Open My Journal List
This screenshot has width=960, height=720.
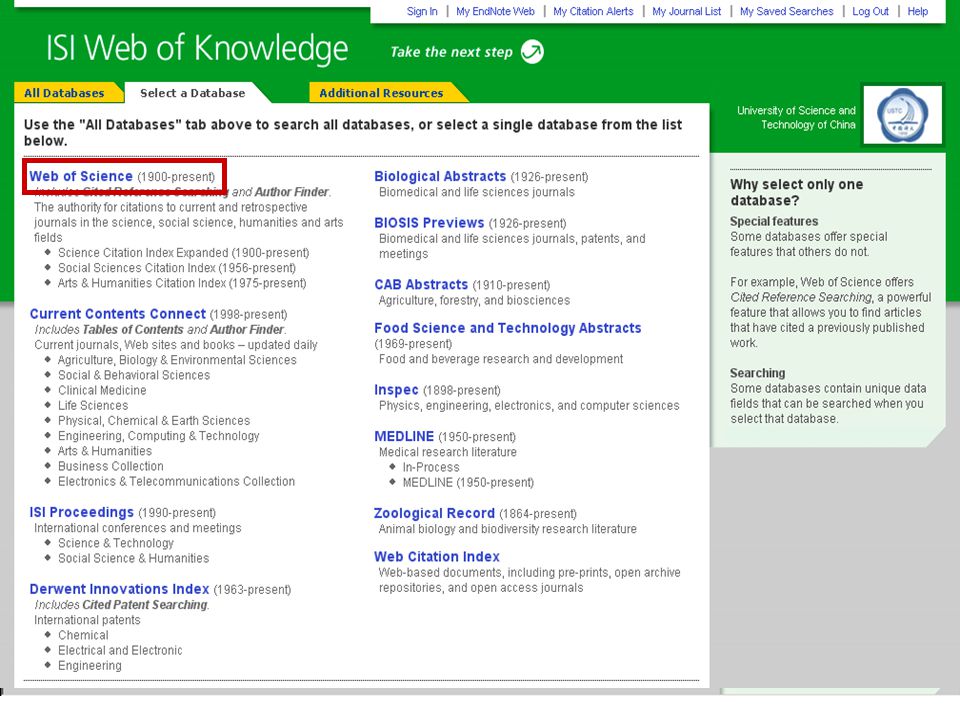[x=686, y=11]
